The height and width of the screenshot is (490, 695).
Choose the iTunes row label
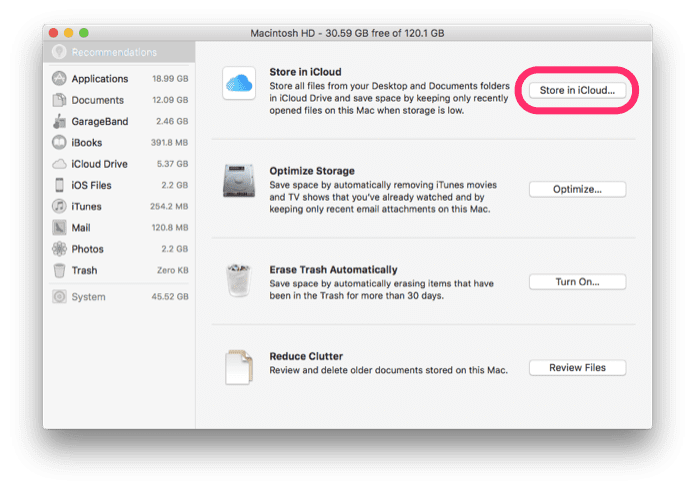coord(86,206)
